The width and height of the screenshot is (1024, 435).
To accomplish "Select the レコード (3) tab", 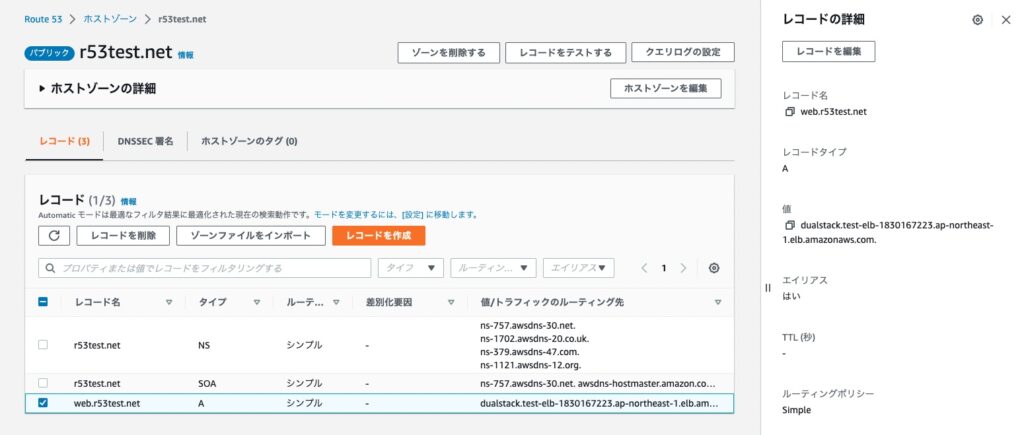I will tap(64, 141).
